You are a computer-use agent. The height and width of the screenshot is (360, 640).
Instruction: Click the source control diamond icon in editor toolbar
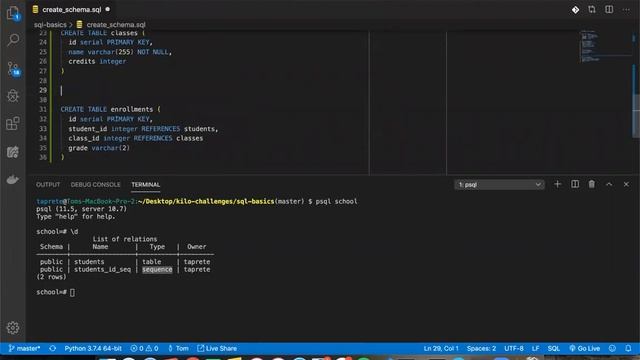(x=575, y=10)
